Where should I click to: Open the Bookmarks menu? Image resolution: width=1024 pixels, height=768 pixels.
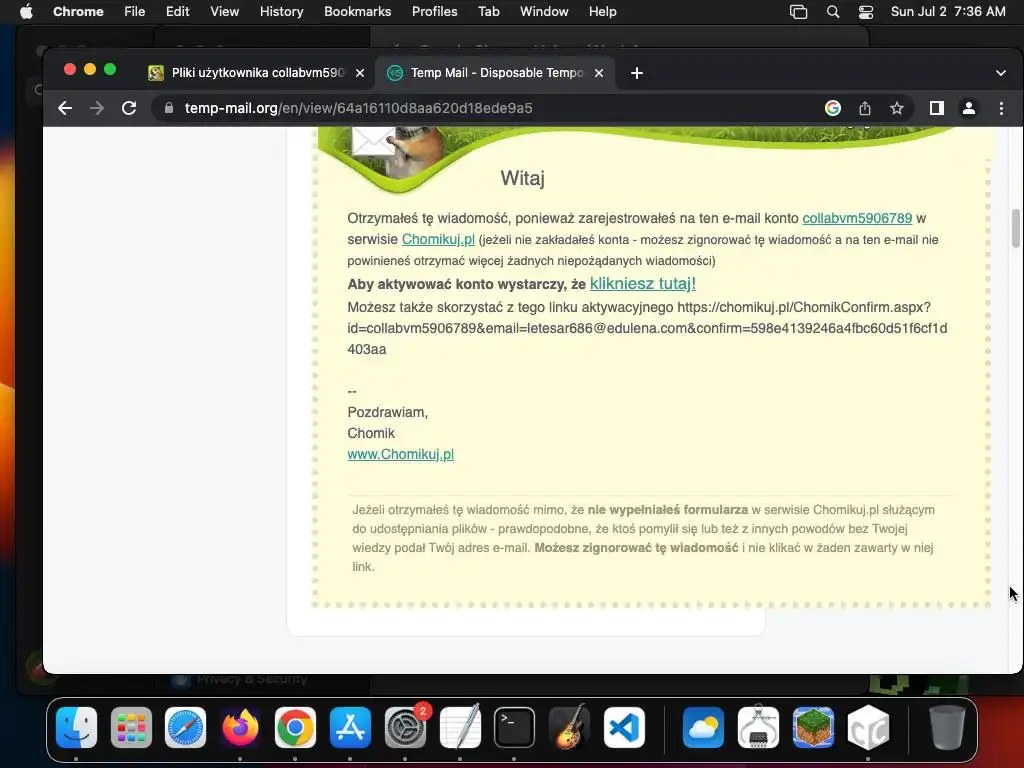point(357,12)
